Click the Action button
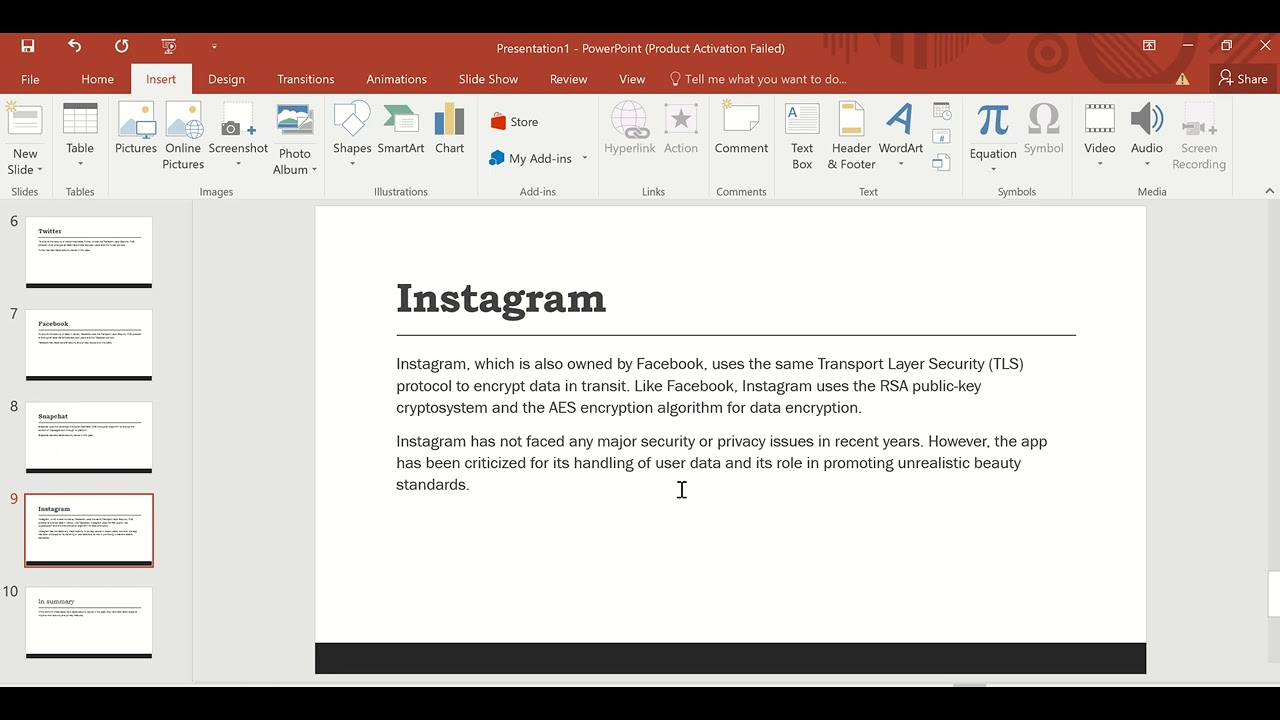The height and width of the screenshot is (720, 1280). tap(681, 128)
